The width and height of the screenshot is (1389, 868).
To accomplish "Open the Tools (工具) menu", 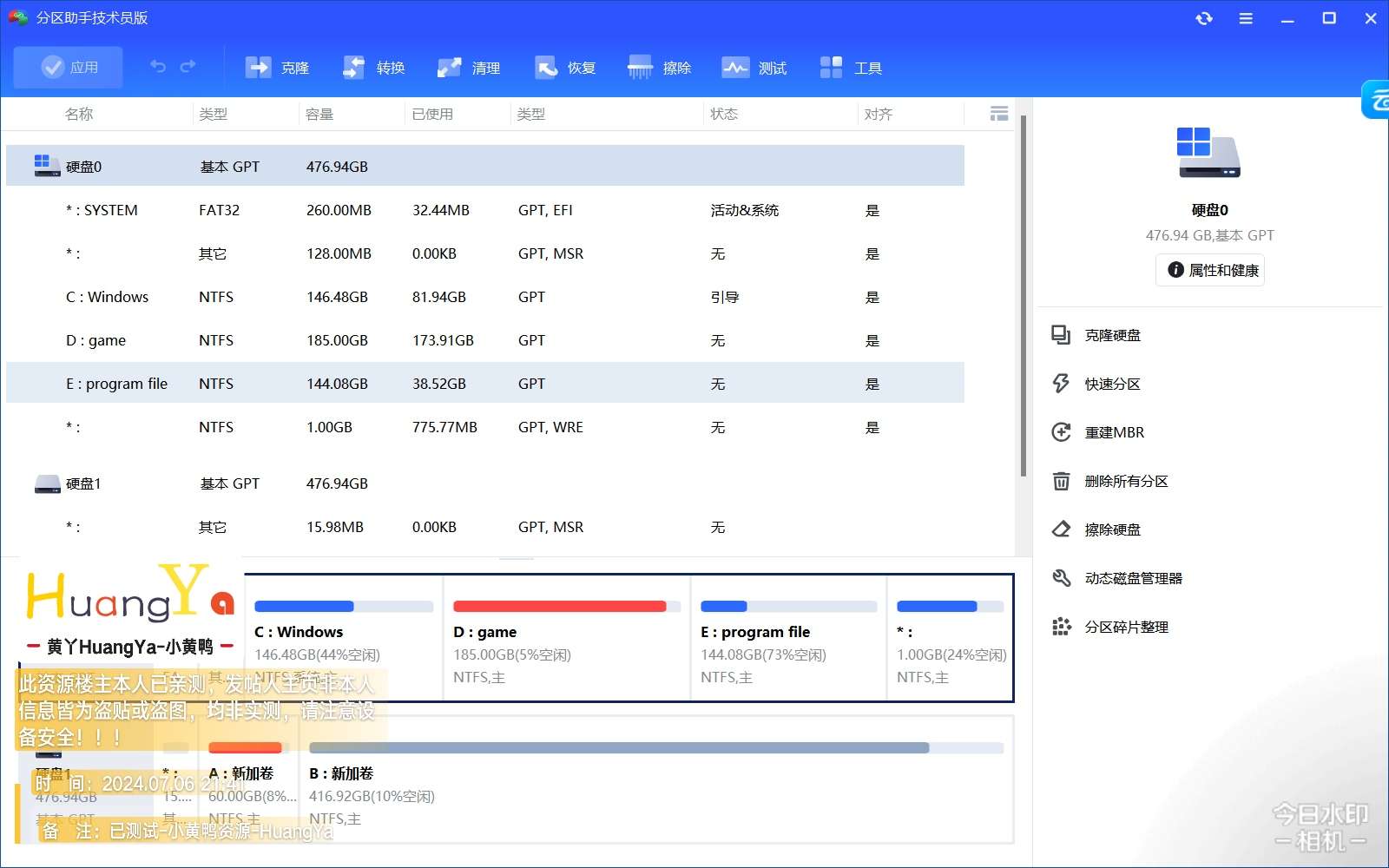I will [x=832, y=68].
